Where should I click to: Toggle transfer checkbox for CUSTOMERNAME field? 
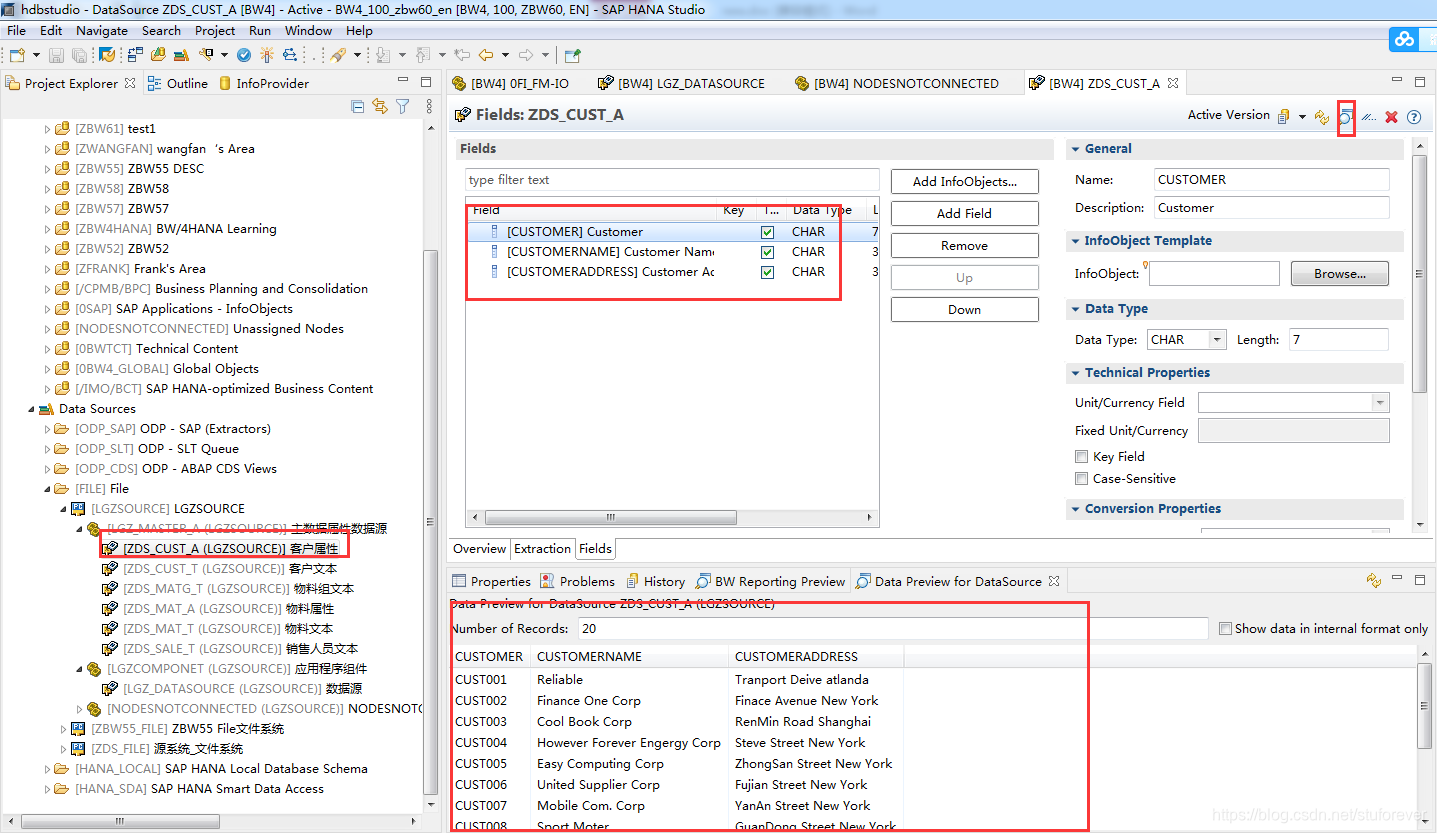coord(767,251)
